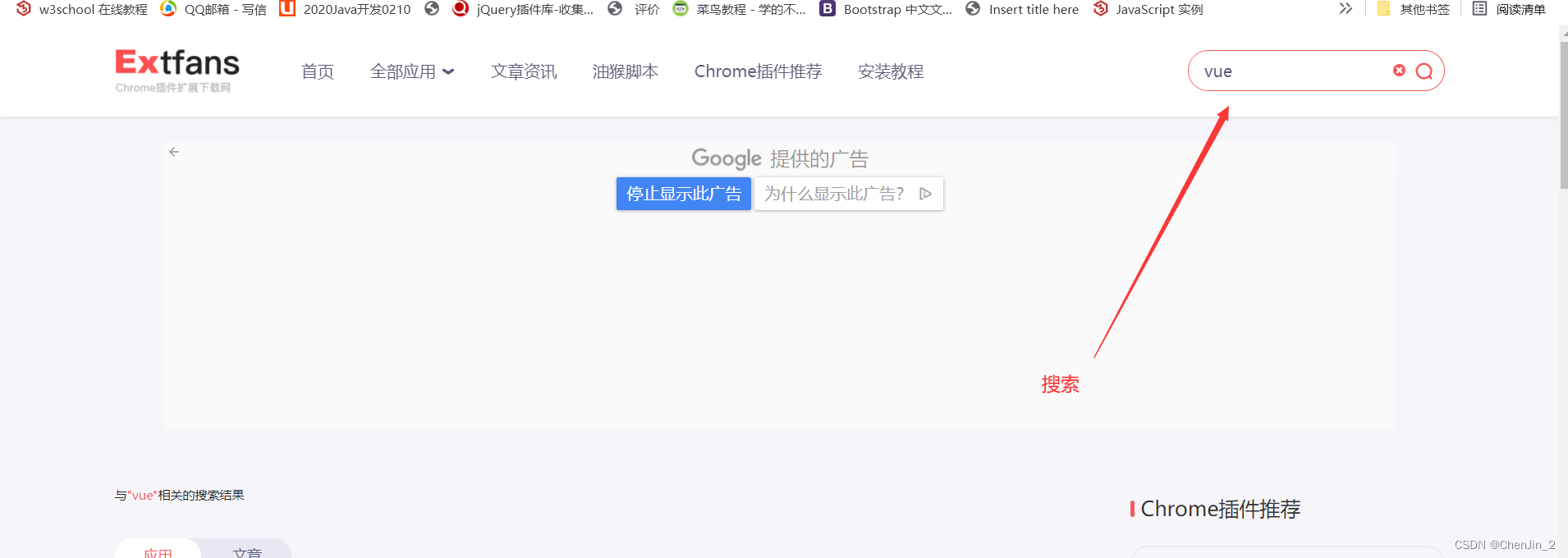Viewport: 1568px width, 558px height.
Task: Click the magnifier search icon
Action: (x=1424, y=71)
